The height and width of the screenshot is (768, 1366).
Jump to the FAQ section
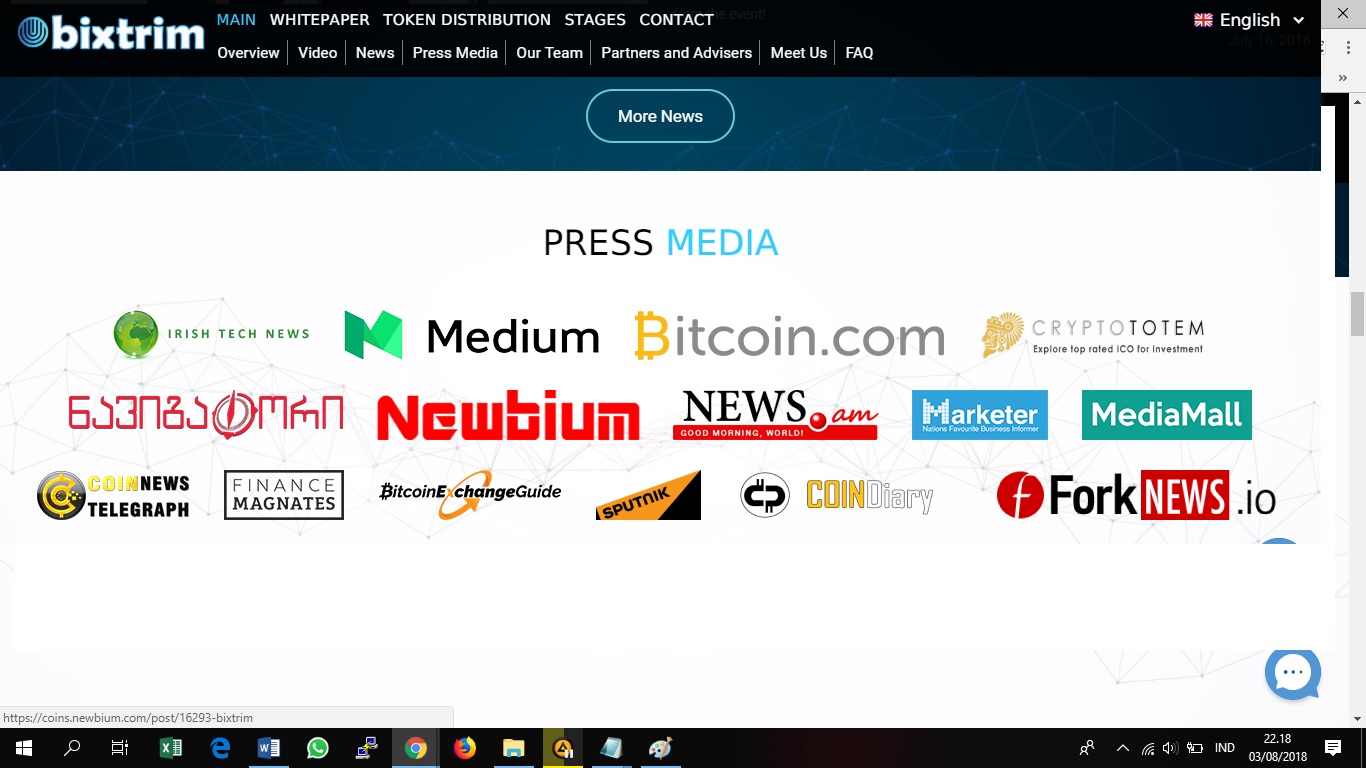pyautogui.click(x=859, y=53)
